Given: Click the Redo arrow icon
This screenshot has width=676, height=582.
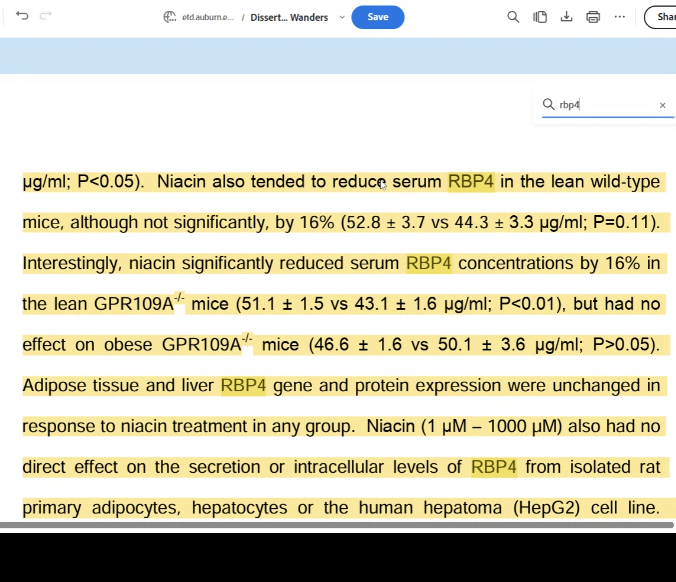Looking at the screenshot, I should pos(46,16).
